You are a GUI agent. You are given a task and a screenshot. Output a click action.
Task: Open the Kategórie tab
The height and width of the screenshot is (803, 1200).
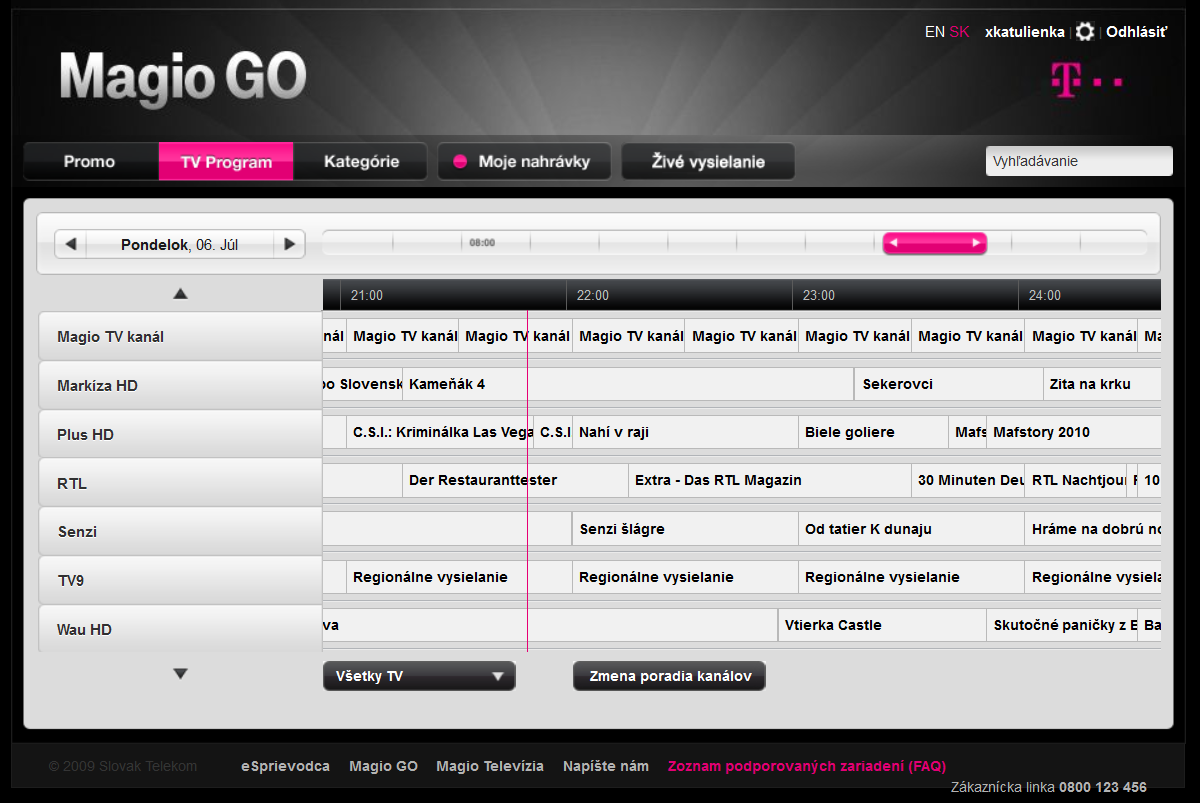(x=361, y=161)
